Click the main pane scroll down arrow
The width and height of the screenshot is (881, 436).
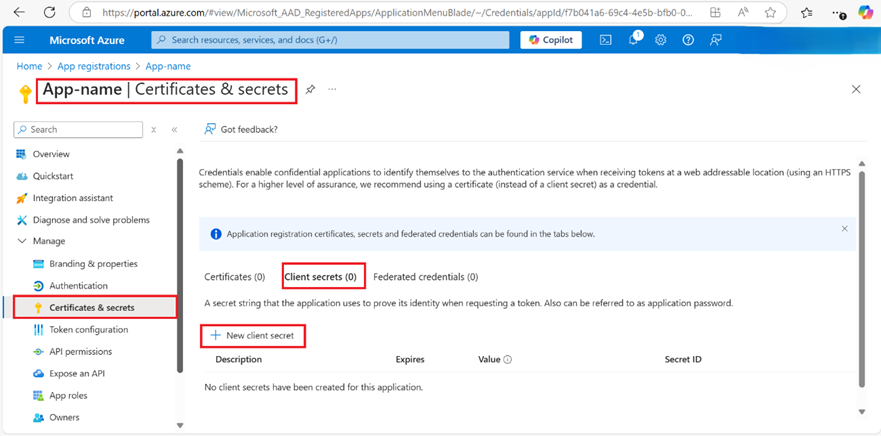point(862,412)
